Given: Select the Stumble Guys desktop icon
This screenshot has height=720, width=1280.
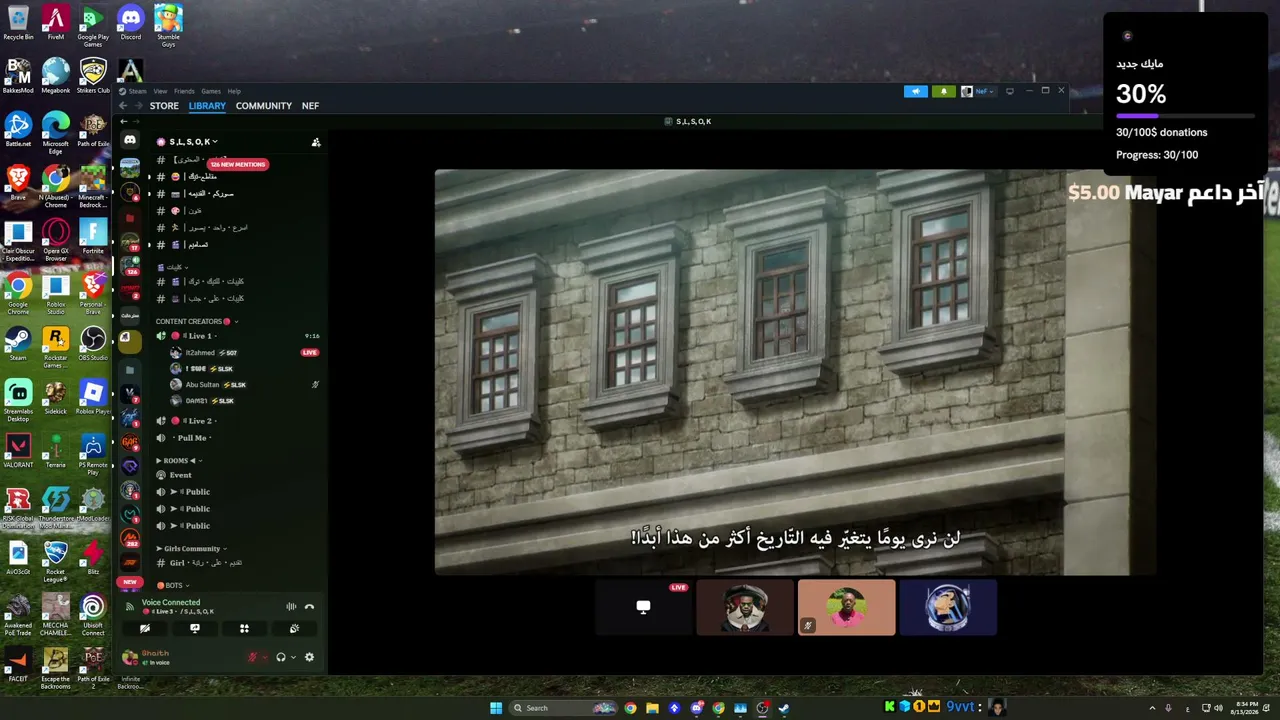Looking at the screenshot, I should (168, 26).
